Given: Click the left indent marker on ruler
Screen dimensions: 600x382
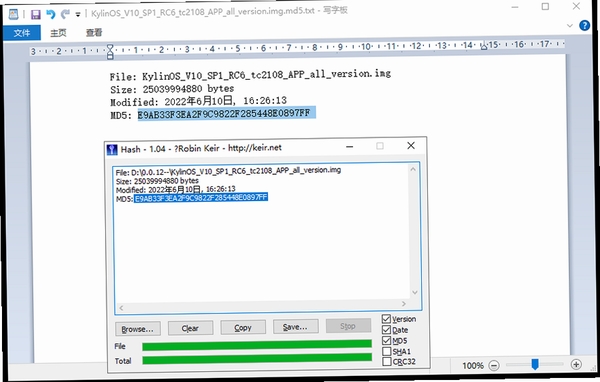Looking at the screenshot, I should (110, 51).
